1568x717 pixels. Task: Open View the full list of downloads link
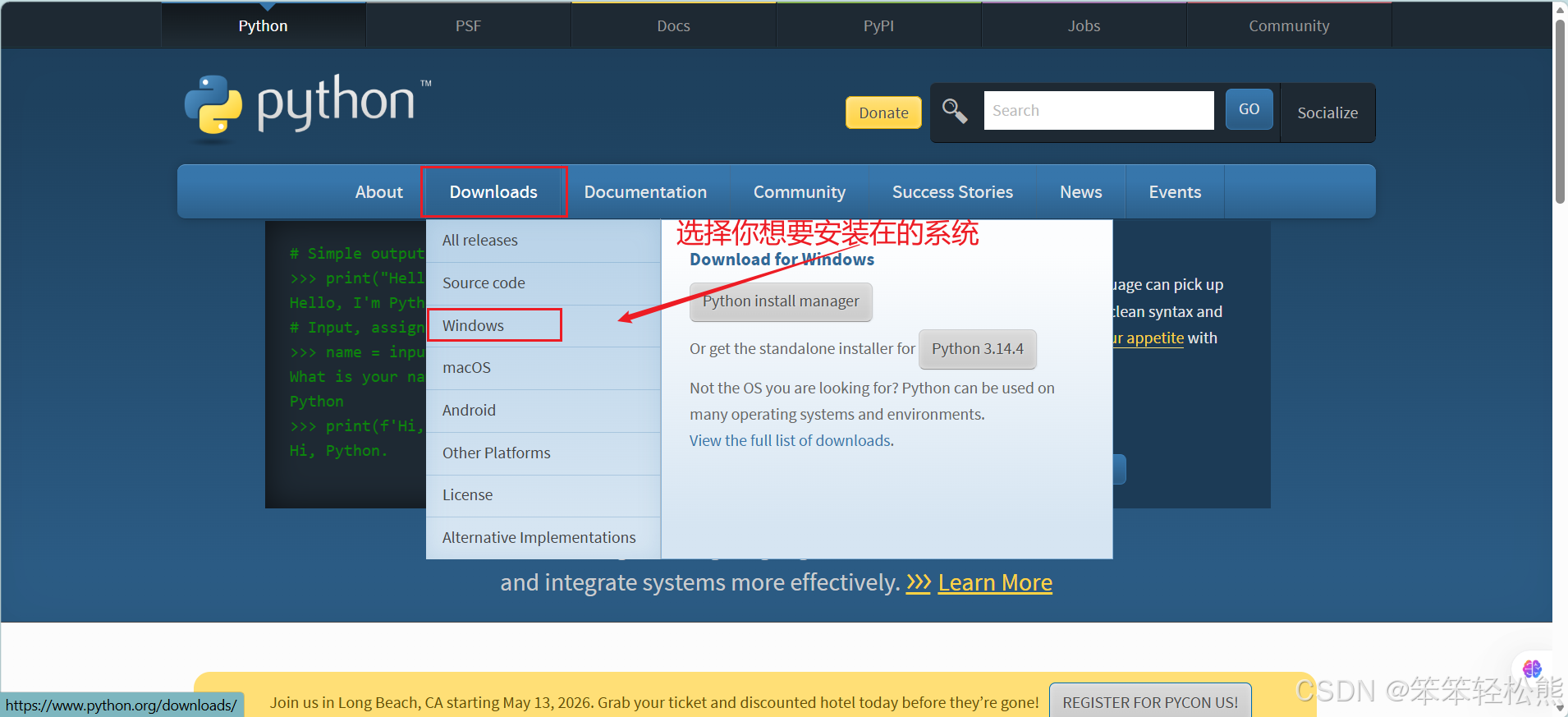791,441
